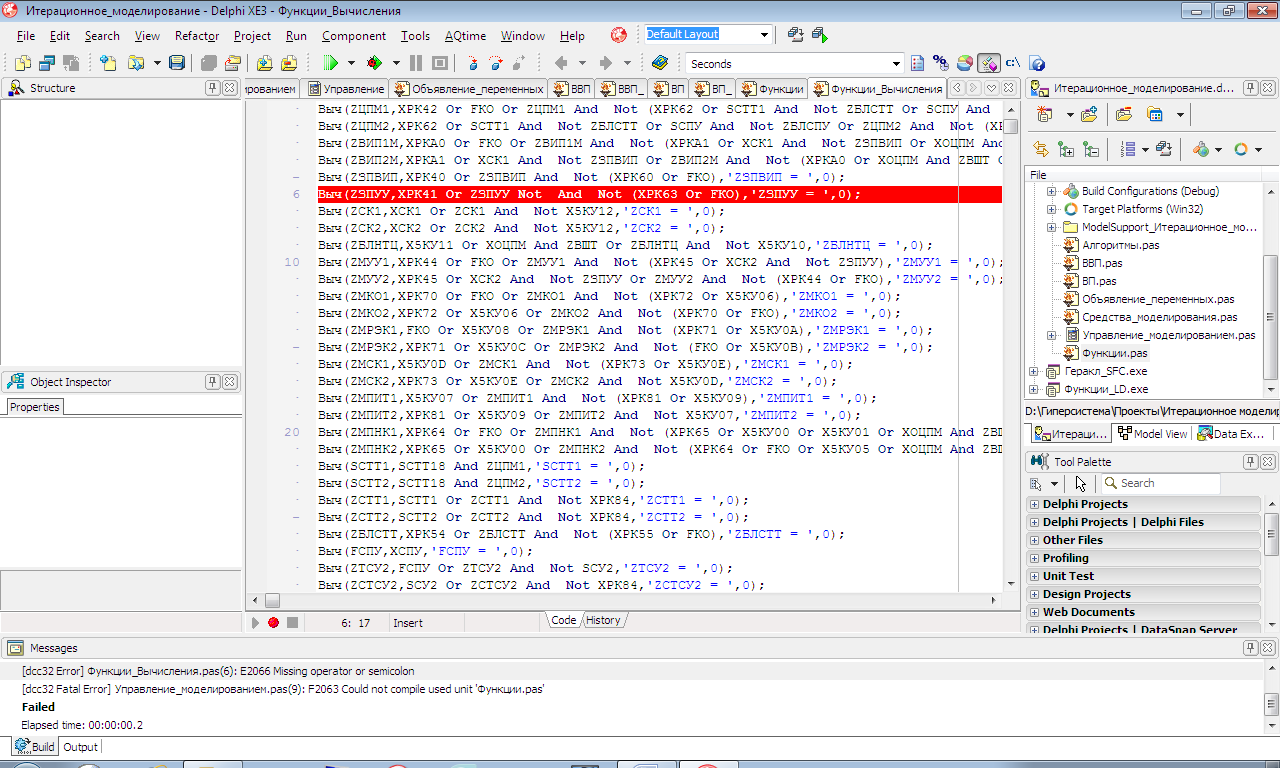
Task: Expand the Build Configurations (Debug) node
Action: click(1051, 191)
